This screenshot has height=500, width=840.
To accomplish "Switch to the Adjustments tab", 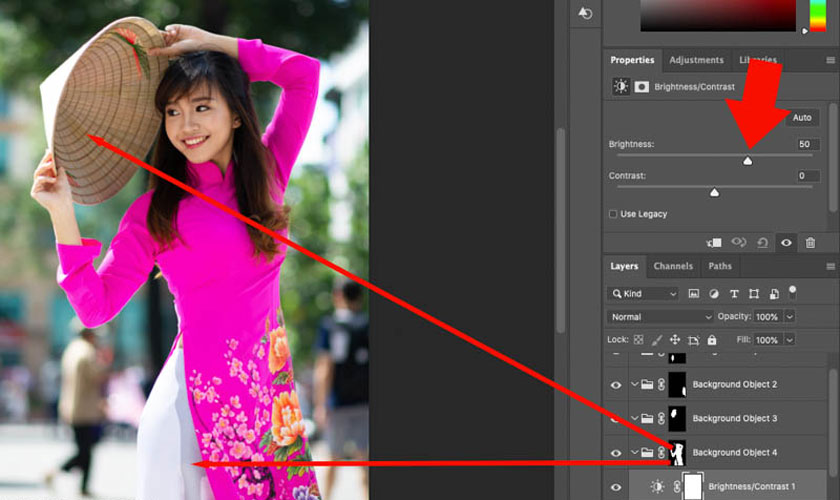I will click(696, 60).
